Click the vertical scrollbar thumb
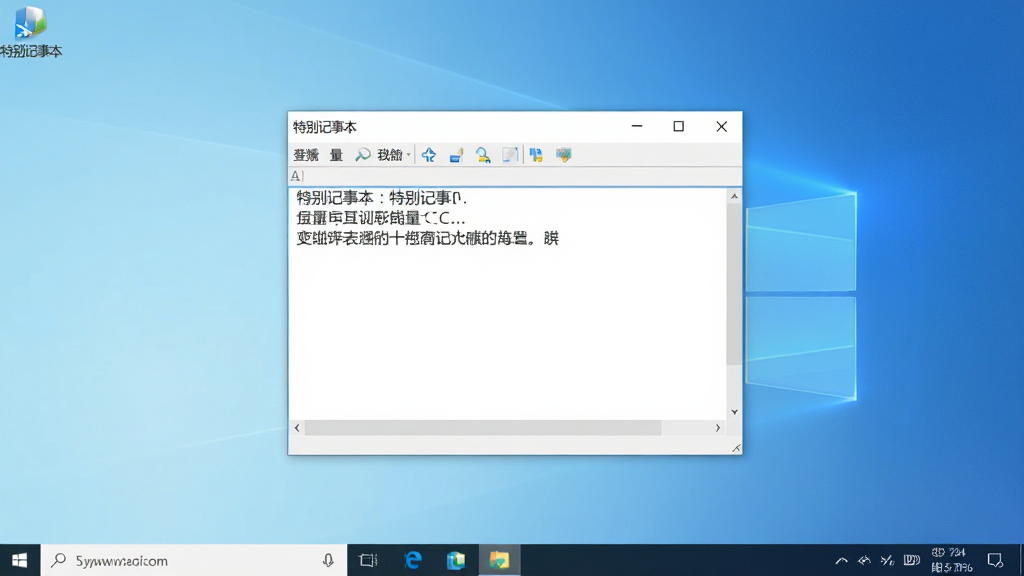The image size is (1024, 576). [x=734, y=284]
